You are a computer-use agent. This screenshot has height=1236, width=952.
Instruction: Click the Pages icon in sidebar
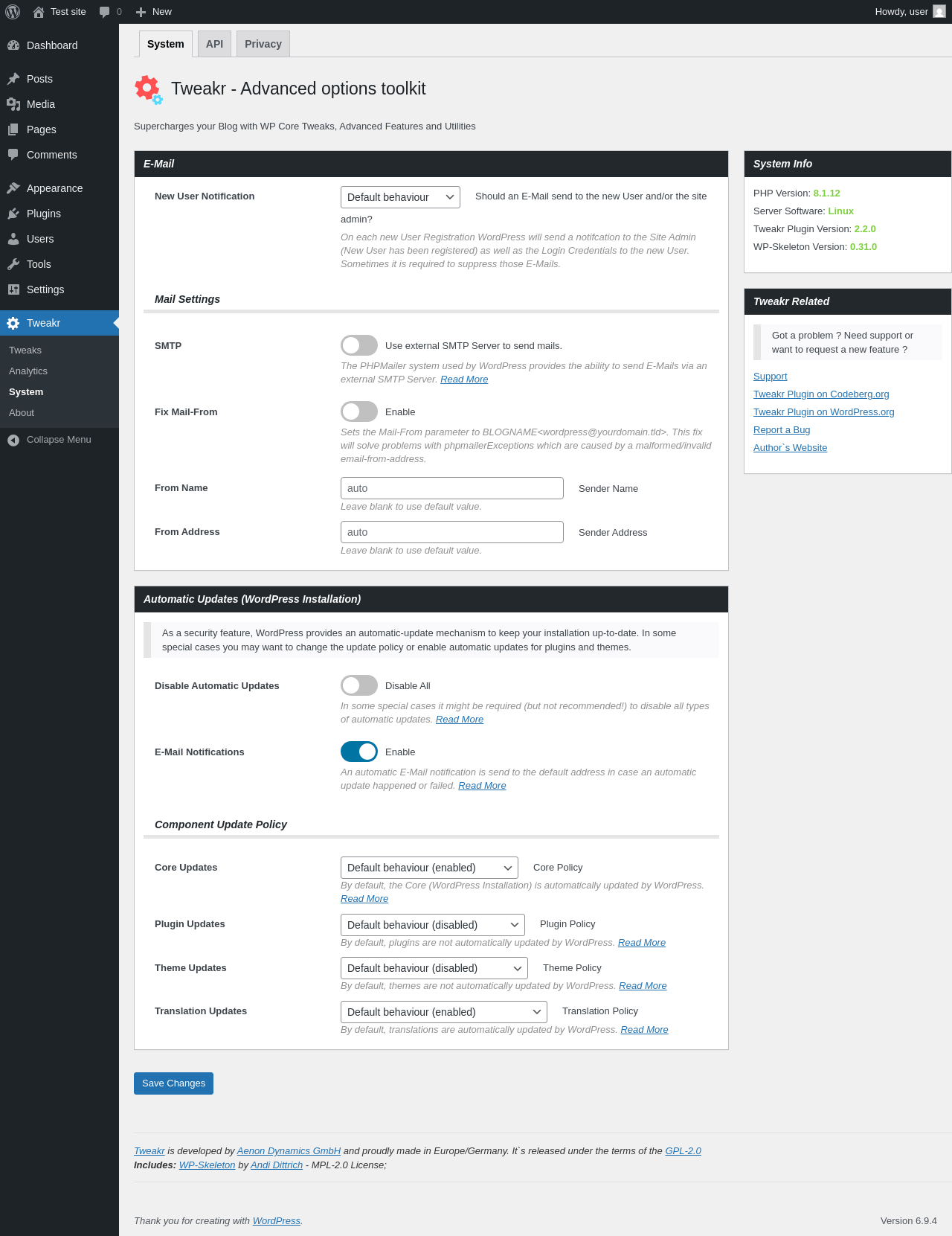13,129
